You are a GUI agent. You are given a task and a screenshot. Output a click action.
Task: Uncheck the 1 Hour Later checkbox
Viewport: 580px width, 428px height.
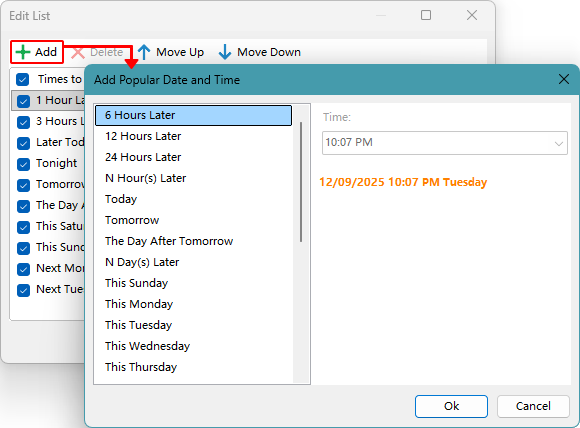(23, 101)
